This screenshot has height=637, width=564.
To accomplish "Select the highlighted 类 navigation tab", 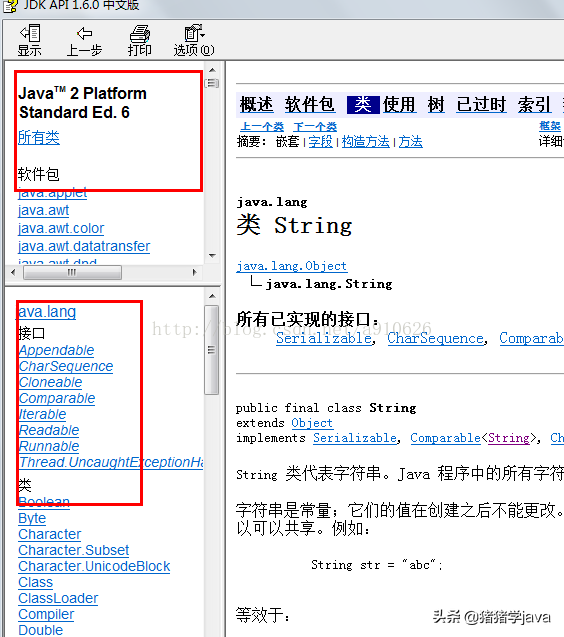I will click(363, 105).
